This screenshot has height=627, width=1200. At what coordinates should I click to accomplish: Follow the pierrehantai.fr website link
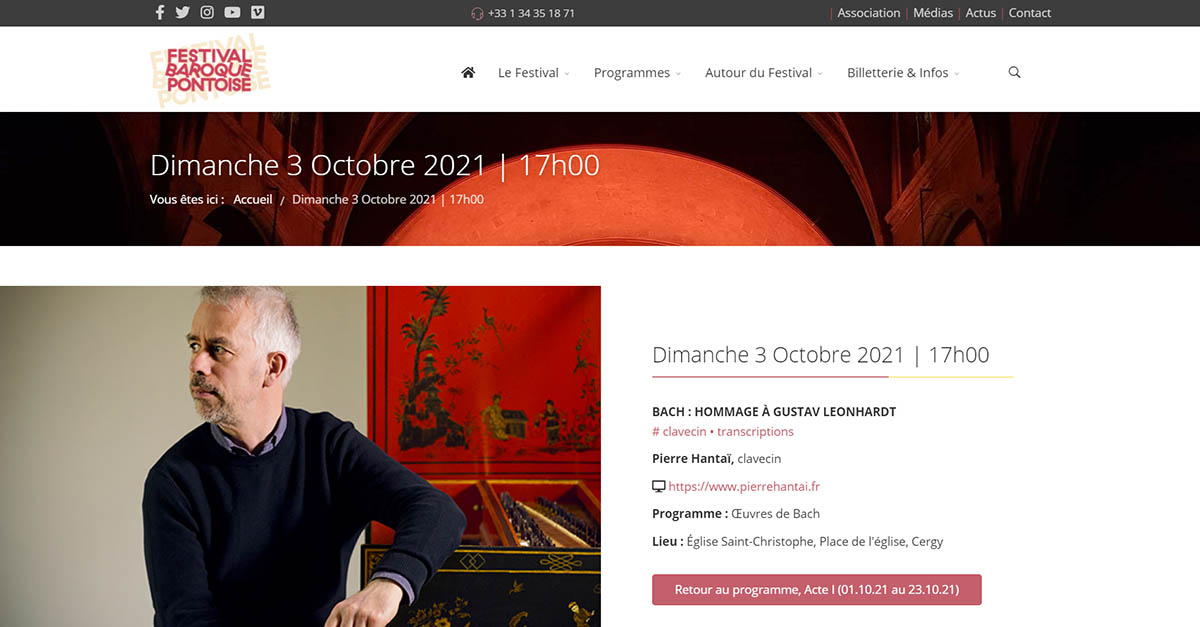(x=744, y=486)
